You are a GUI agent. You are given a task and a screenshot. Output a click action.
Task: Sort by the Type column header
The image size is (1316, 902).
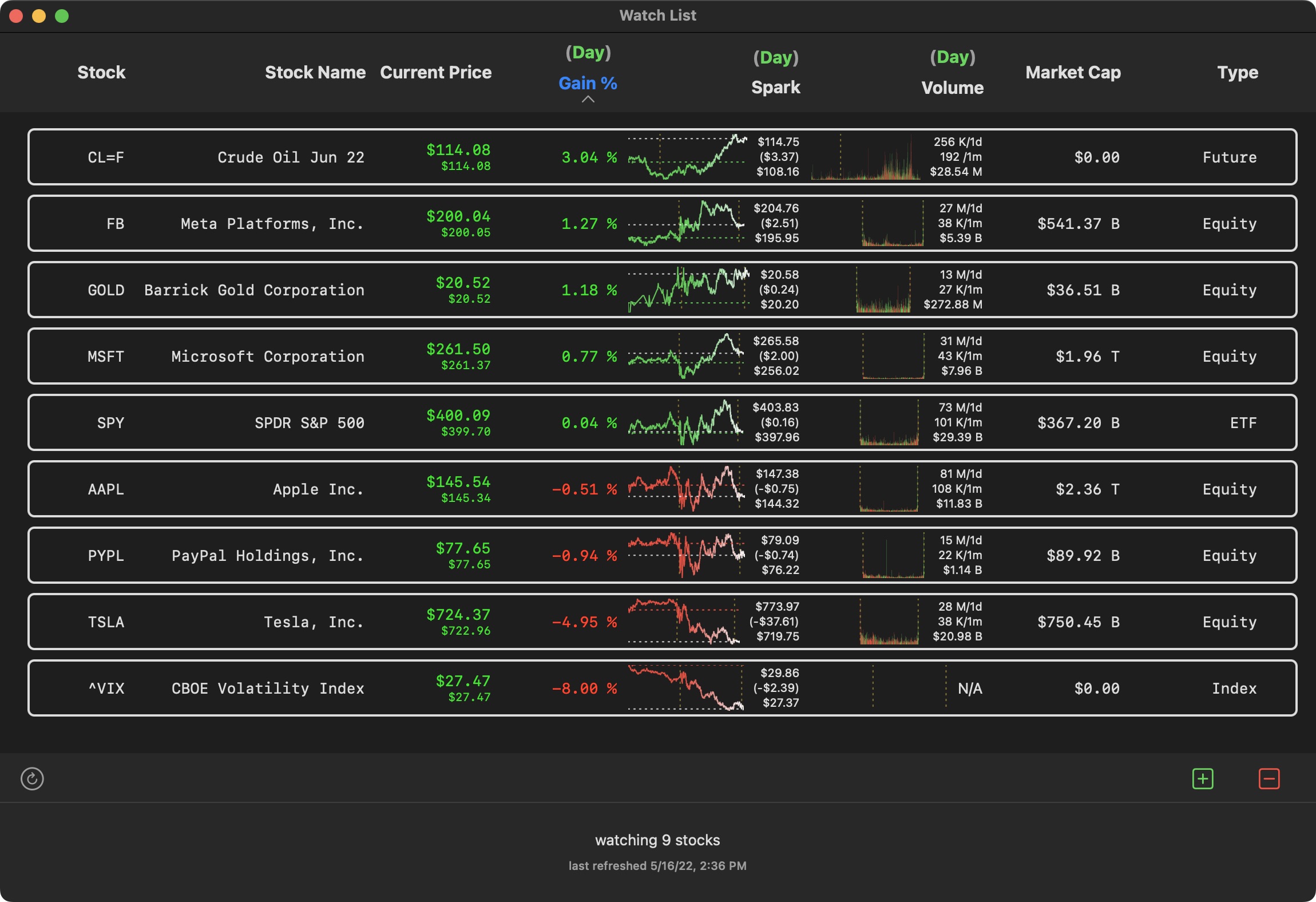click(1238, 72)
